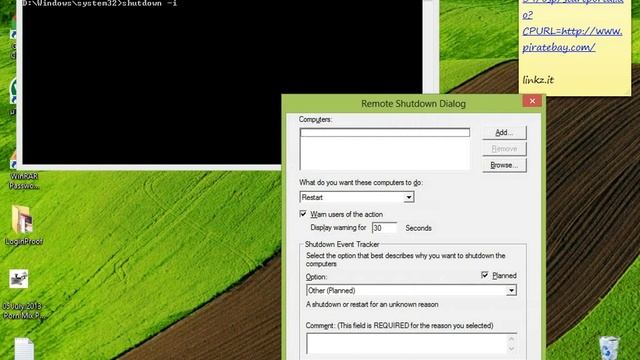The height and width of the screenshot is (360, 640).
Task: Open the Recycle Bin icon
Action: [x=609, y=348]
